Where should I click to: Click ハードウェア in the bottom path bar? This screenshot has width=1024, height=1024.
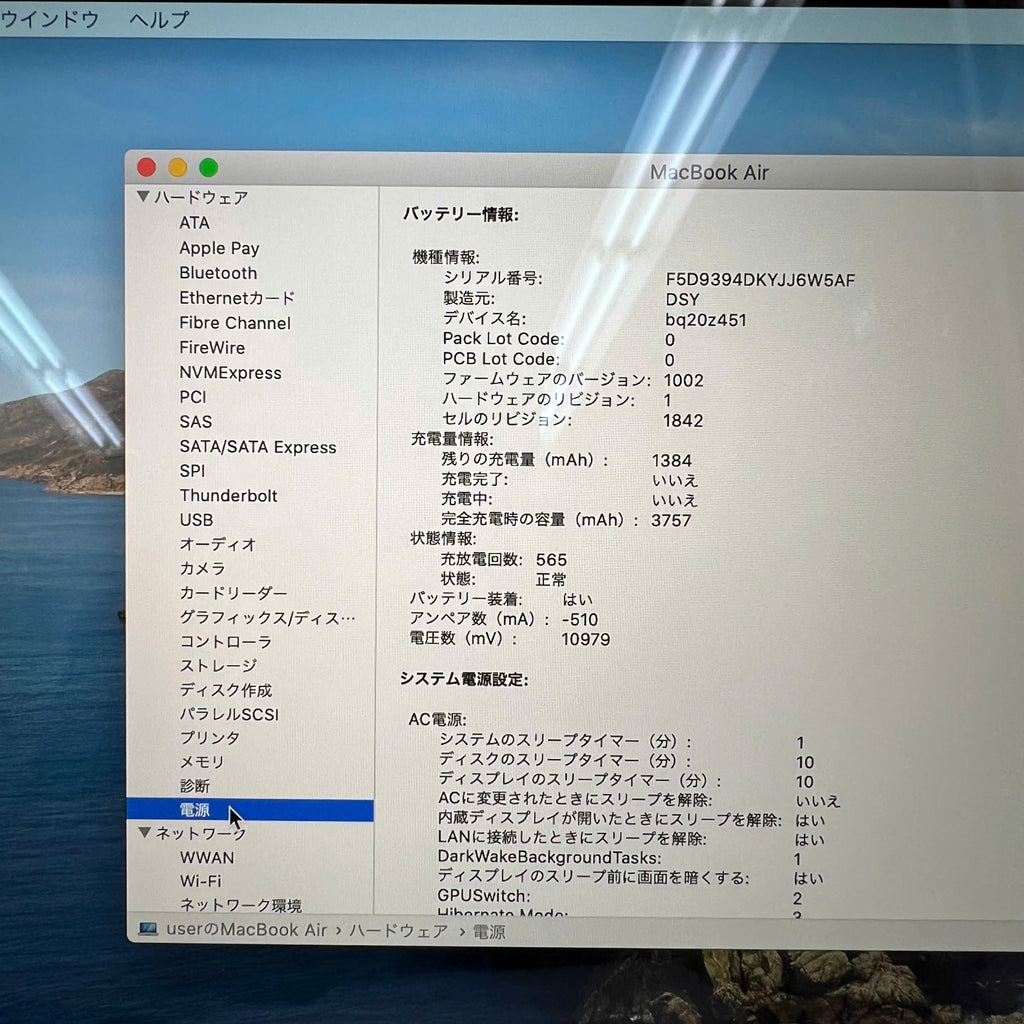tap(398, 931)
